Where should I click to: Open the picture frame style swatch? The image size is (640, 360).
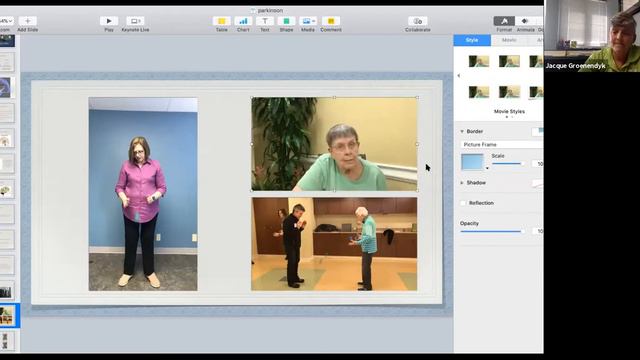point(473,162)
